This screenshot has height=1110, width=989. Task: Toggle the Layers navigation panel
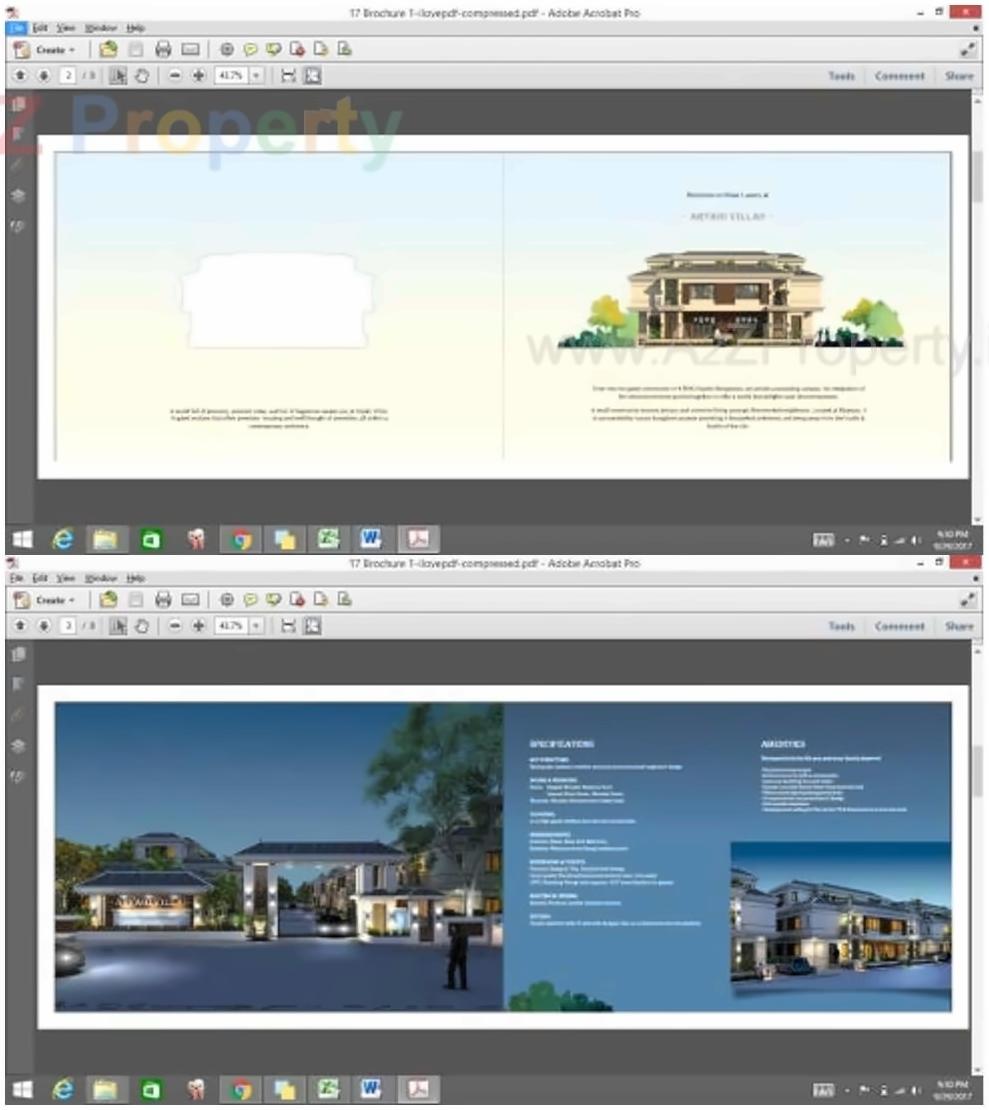17,194
